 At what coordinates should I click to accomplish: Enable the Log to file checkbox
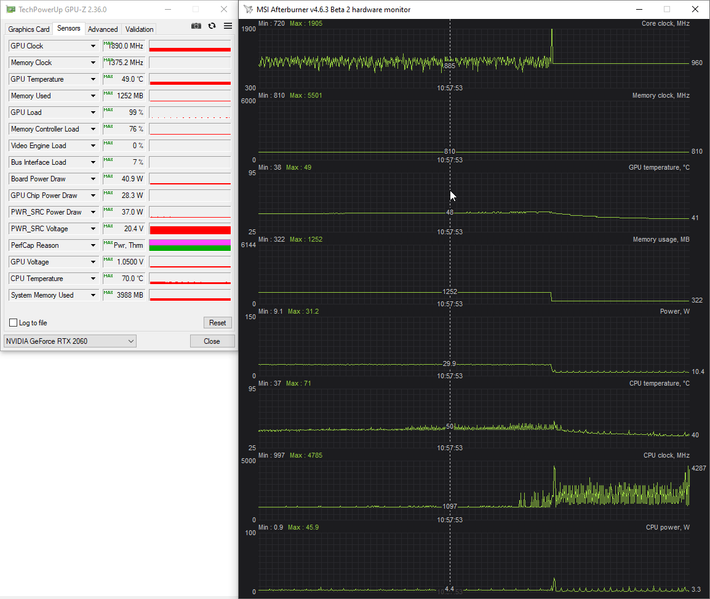13,323
